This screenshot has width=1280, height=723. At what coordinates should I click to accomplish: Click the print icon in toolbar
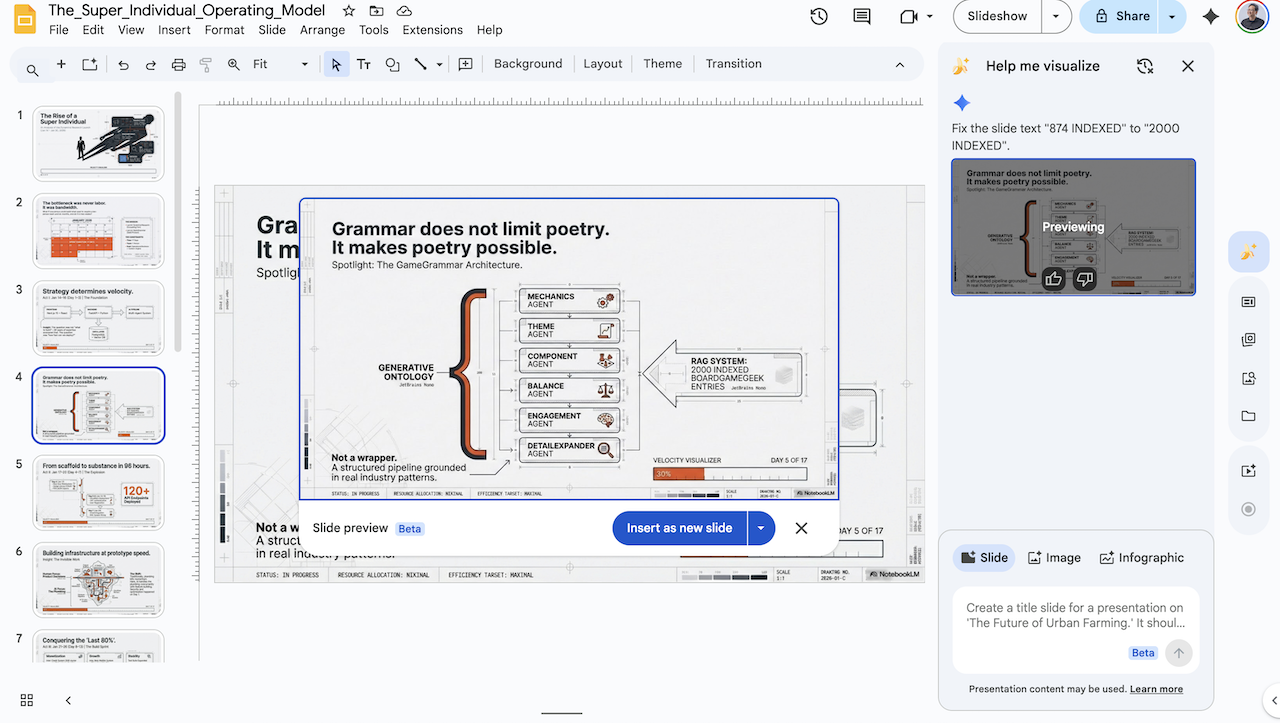[179, 64]
